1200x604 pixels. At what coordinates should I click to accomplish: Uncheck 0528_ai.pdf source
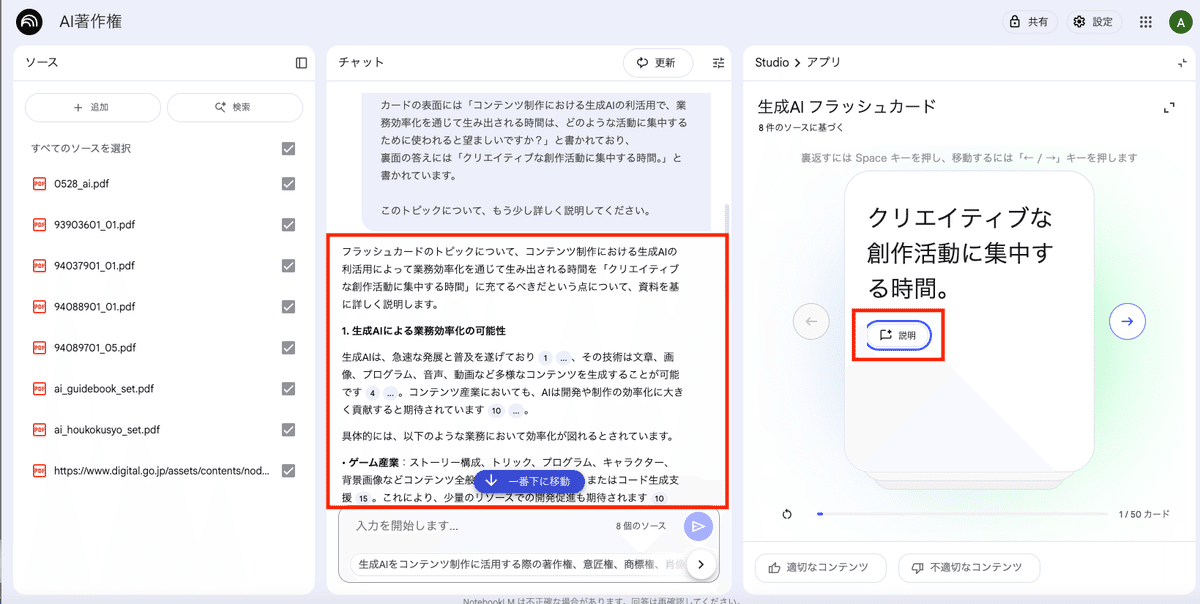coord(288,184)
